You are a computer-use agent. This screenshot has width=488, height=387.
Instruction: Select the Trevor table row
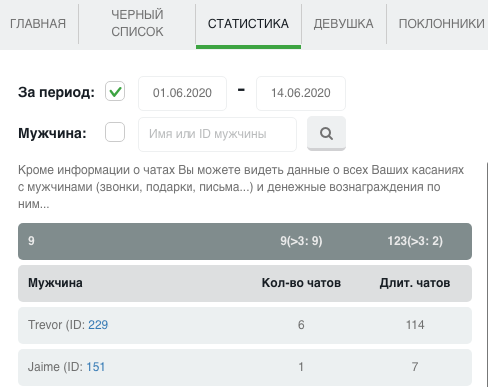coord(245,325)
